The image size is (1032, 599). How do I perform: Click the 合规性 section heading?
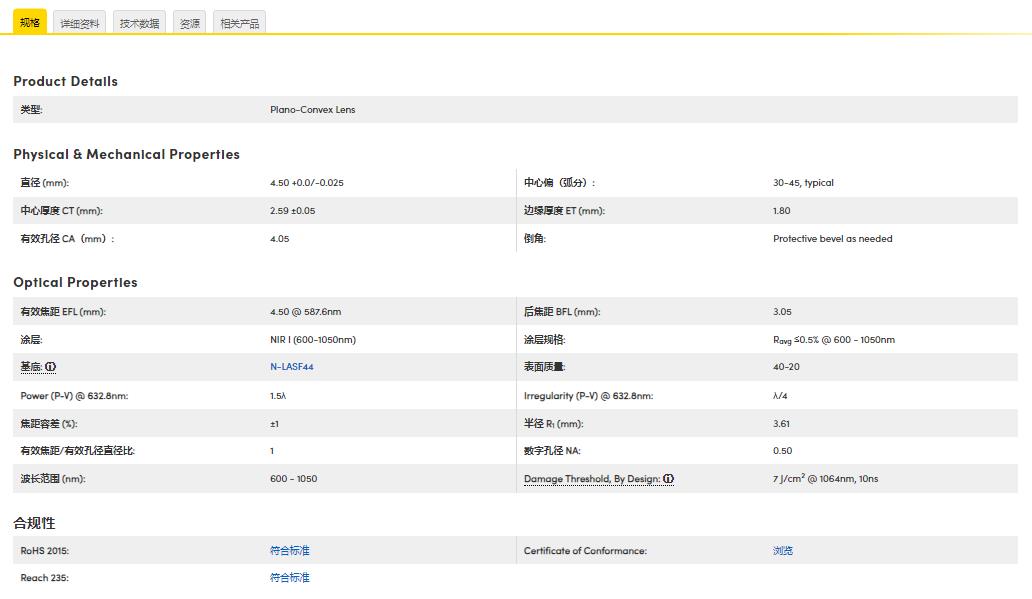tap(34, 523)
